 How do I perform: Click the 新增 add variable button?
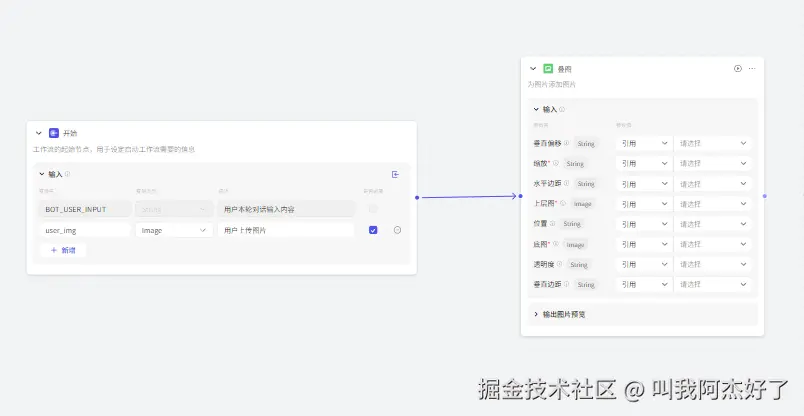pos(63,250)
